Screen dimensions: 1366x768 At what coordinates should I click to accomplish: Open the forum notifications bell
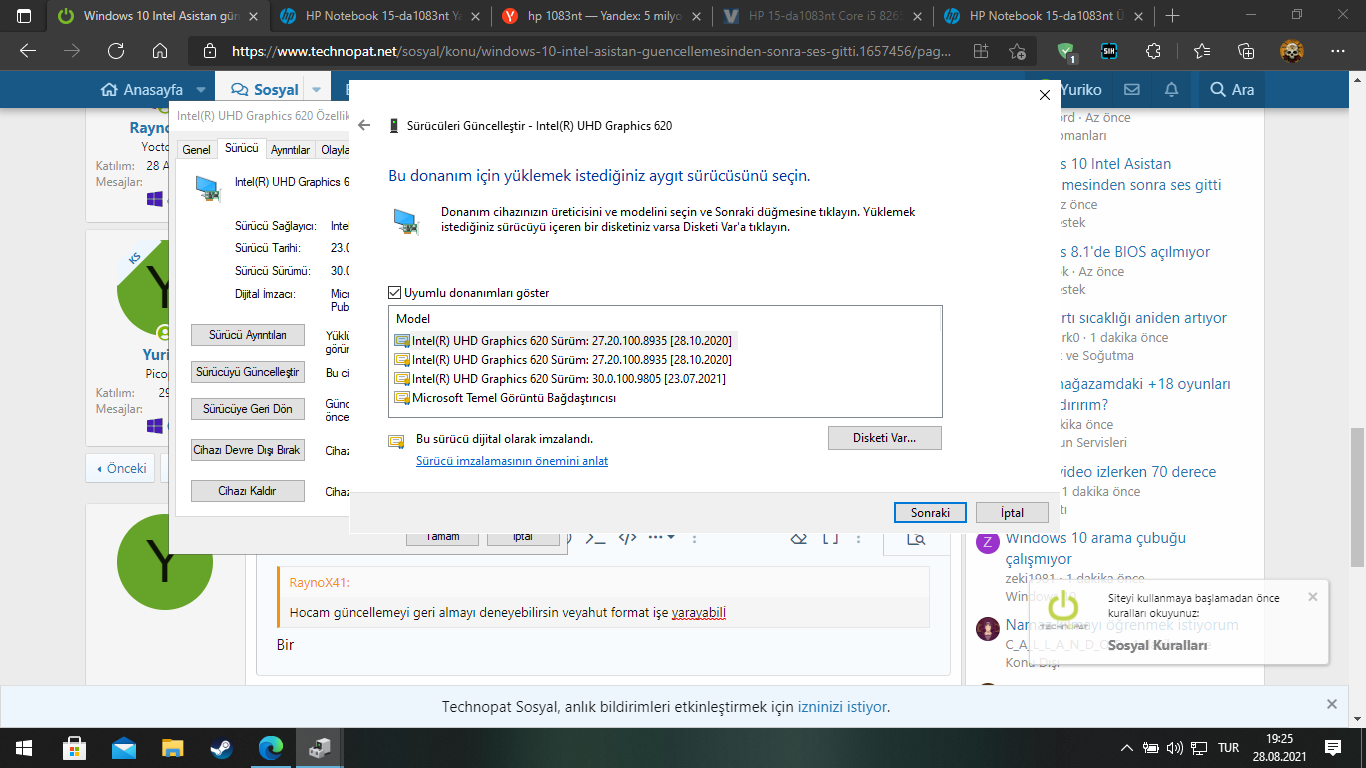pos(1172,89)
